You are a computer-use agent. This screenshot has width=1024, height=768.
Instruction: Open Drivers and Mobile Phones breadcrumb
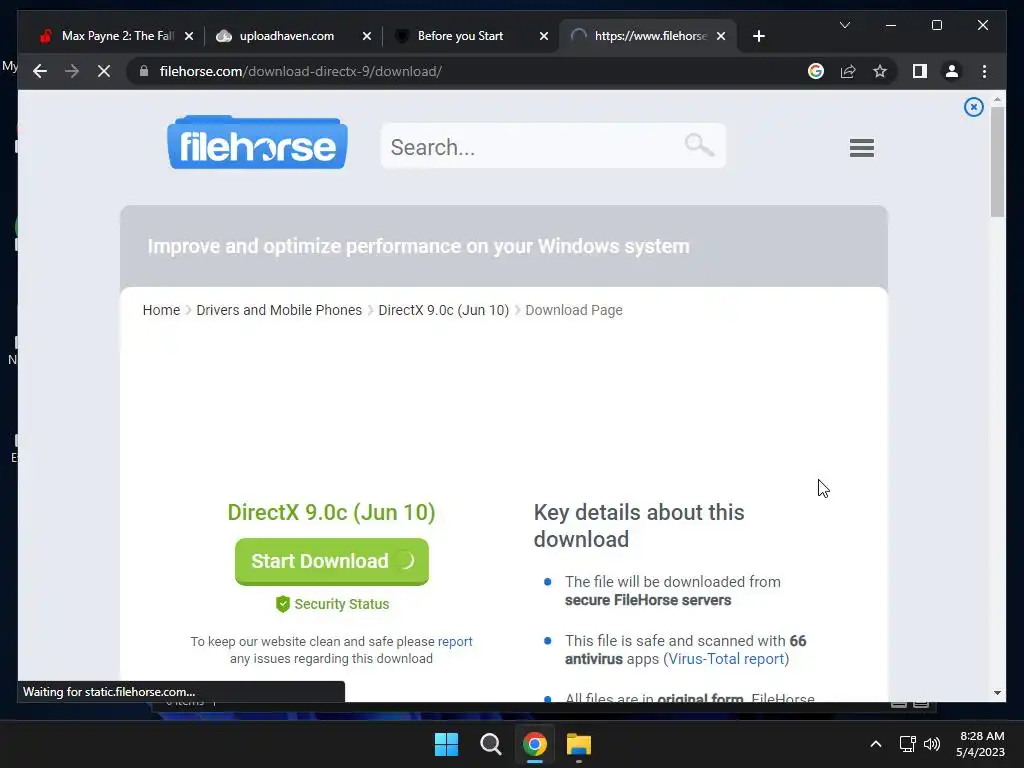click(279, 310)
